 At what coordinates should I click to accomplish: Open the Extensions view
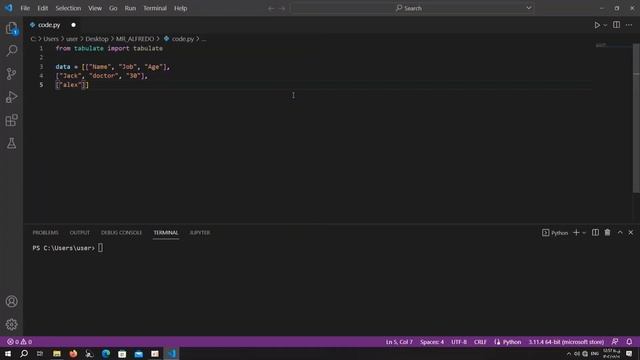point(11,120)
